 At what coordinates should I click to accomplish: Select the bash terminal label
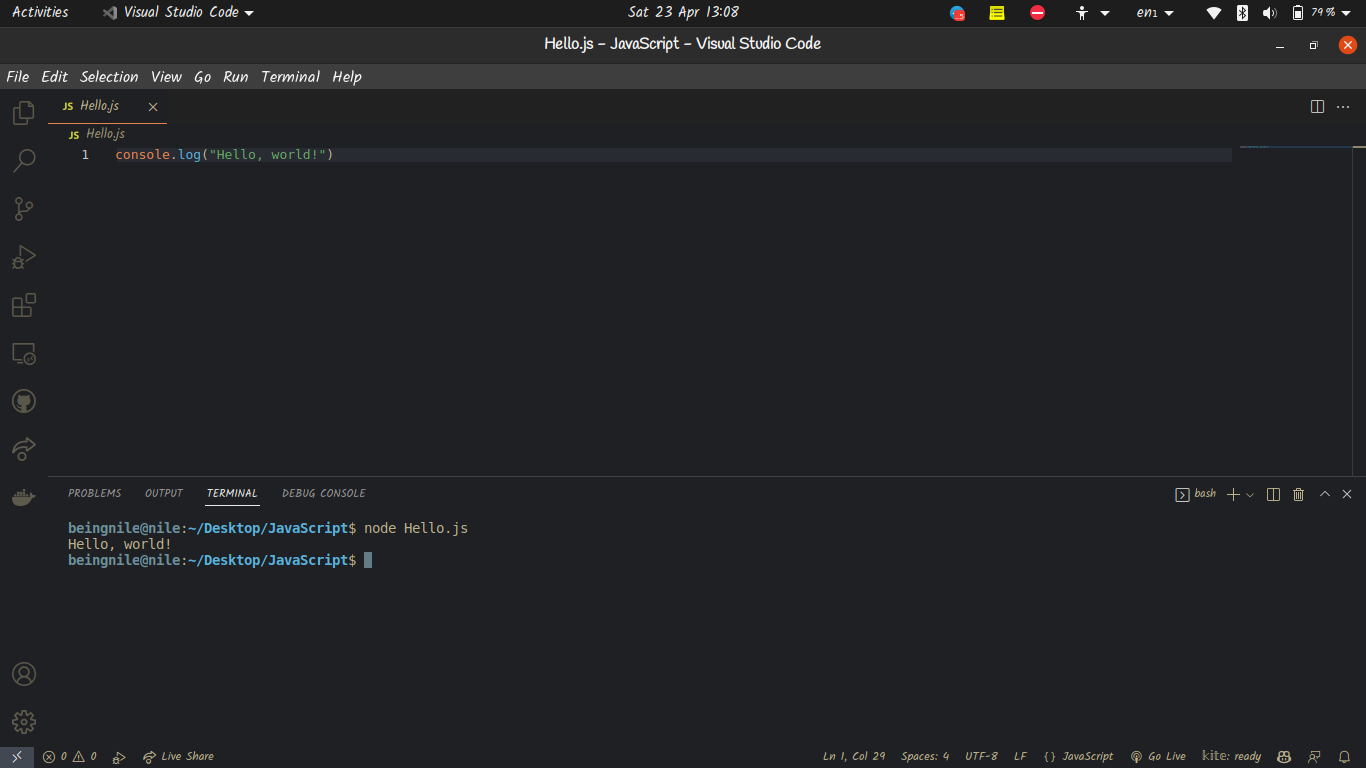[x=1196, y=494]
